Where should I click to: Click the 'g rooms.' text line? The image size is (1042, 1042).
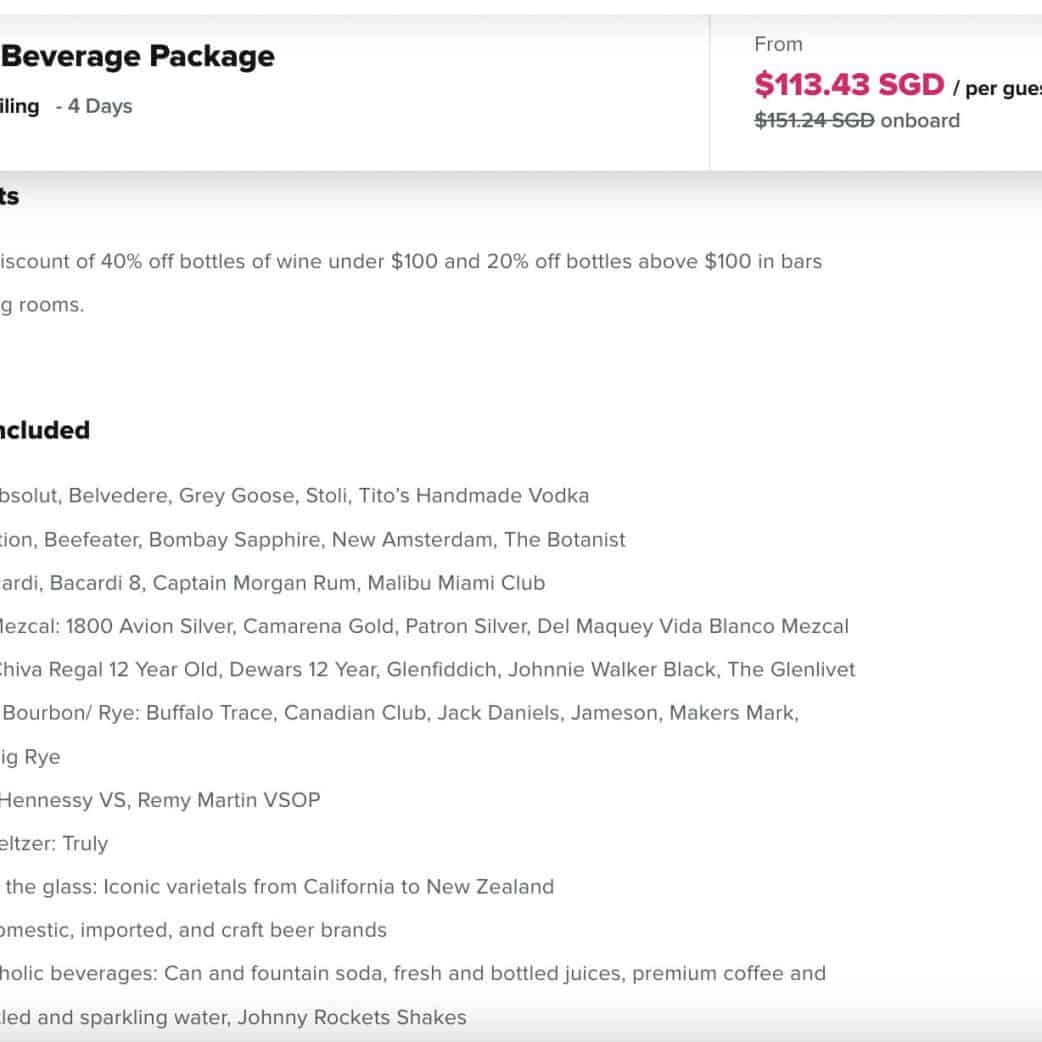(42, 306)
